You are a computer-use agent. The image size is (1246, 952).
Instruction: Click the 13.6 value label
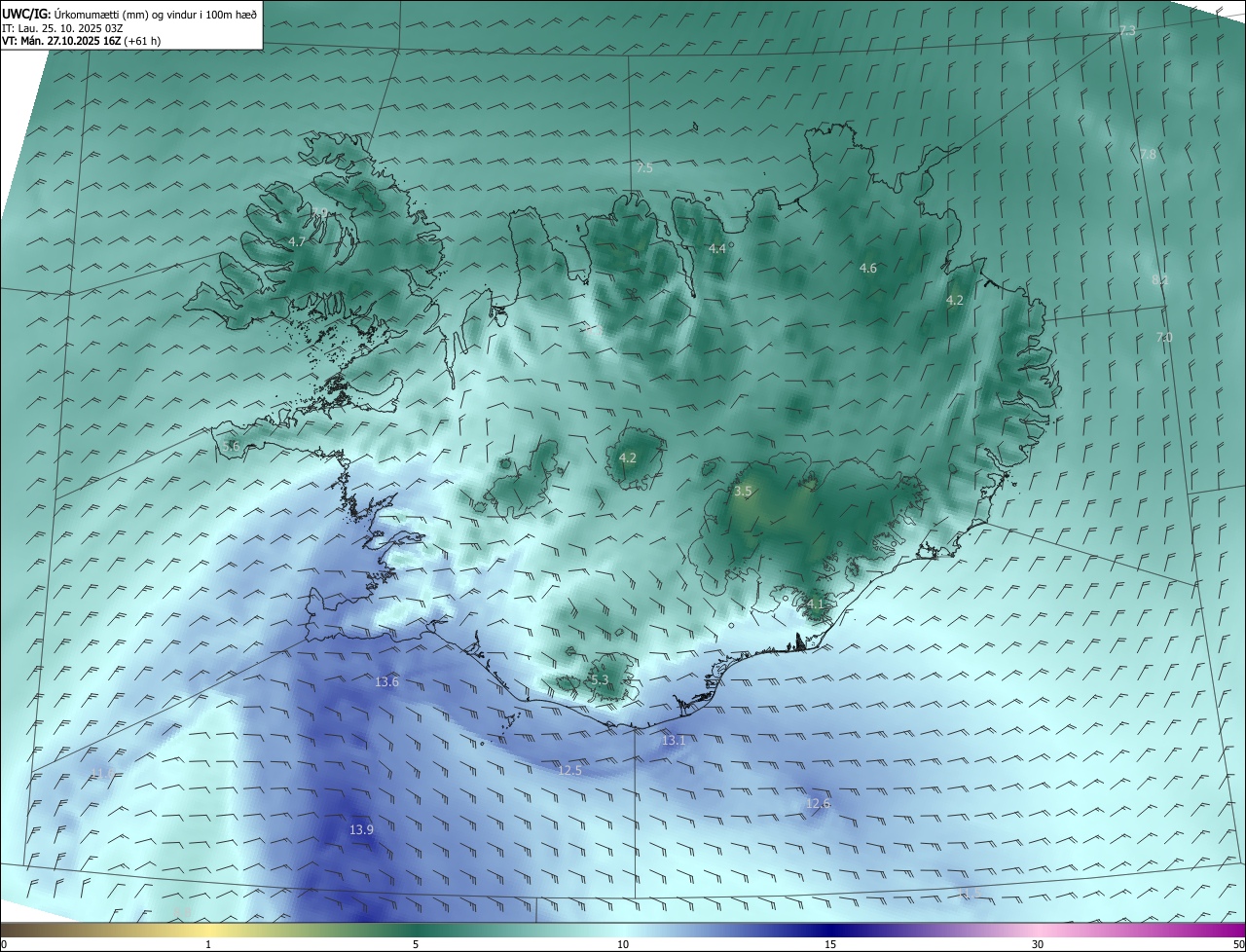click(387, 682)
